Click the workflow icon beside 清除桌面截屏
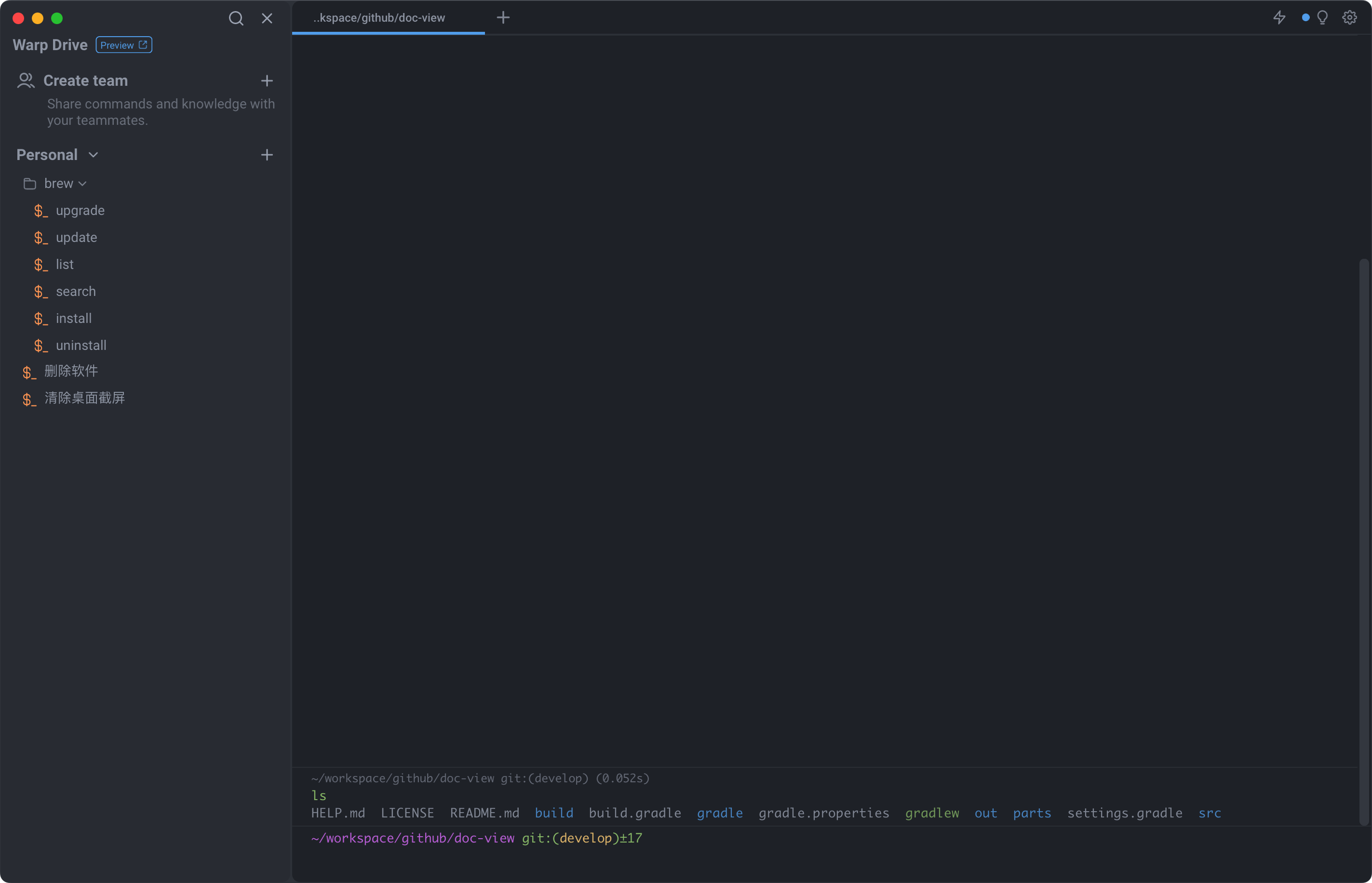 [x=29, y=400]
